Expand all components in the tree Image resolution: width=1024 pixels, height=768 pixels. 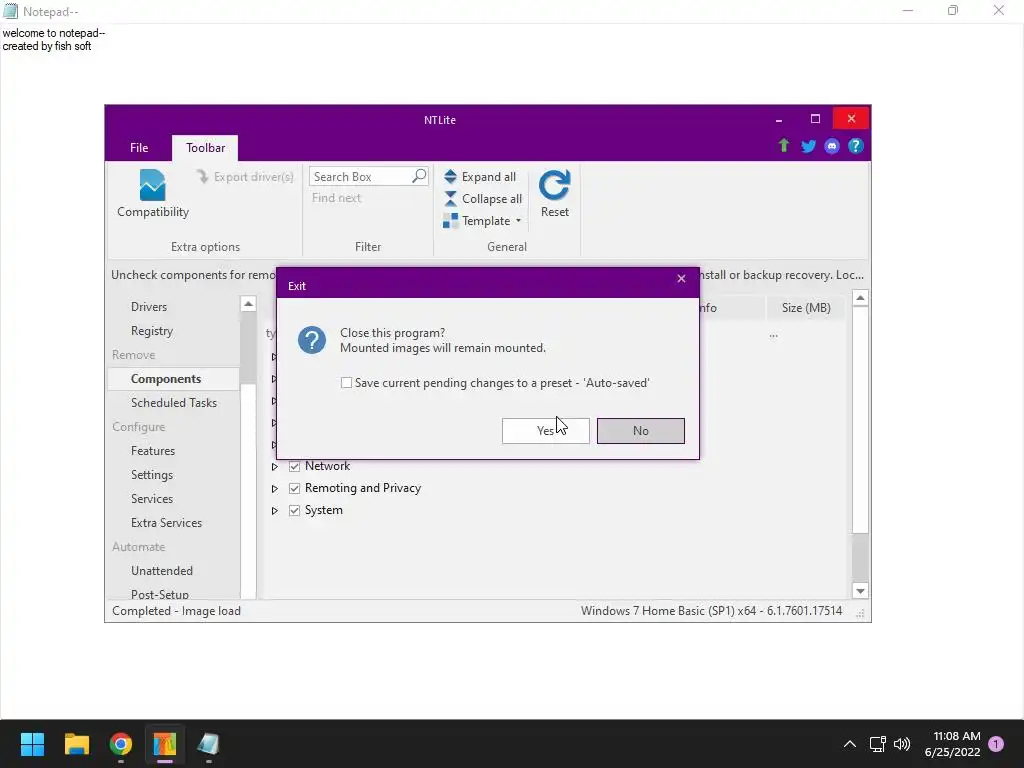tap(480, 177)
